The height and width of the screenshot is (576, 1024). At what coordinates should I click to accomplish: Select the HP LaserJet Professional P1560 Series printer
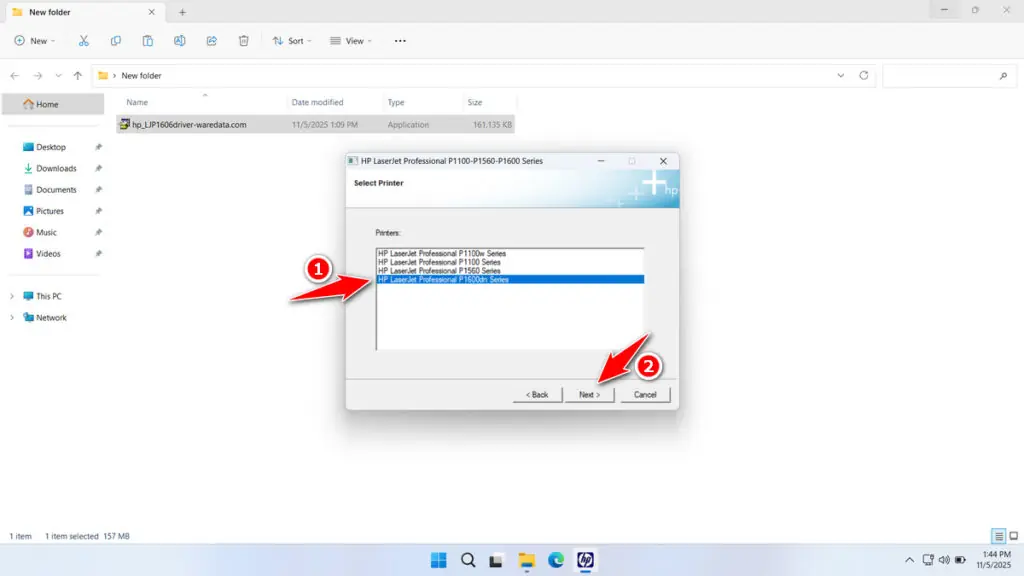(443, 271)
